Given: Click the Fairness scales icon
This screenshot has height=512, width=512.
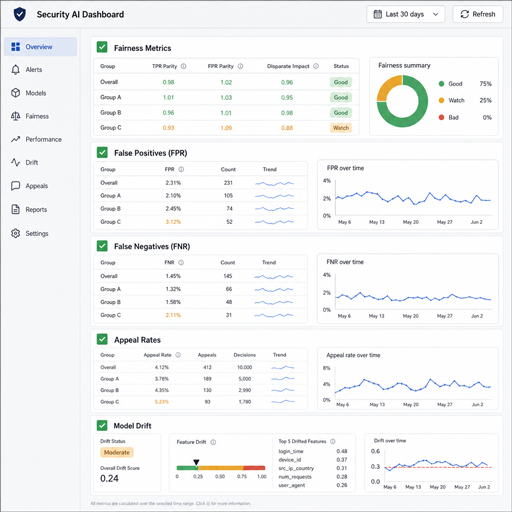Looking at the screenshot, I should click(x=15, y=116).
